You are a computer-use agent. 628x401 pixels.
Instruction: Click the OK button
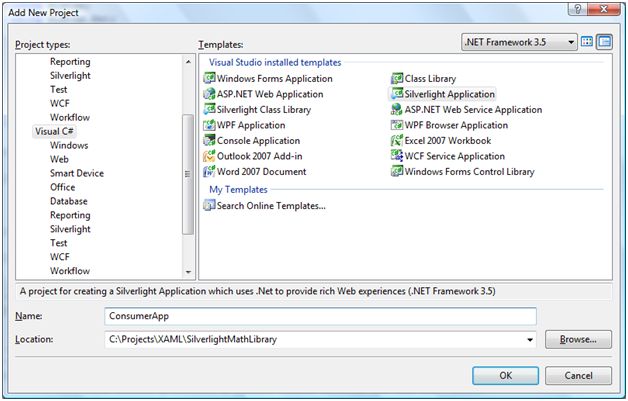click(506, 375)
